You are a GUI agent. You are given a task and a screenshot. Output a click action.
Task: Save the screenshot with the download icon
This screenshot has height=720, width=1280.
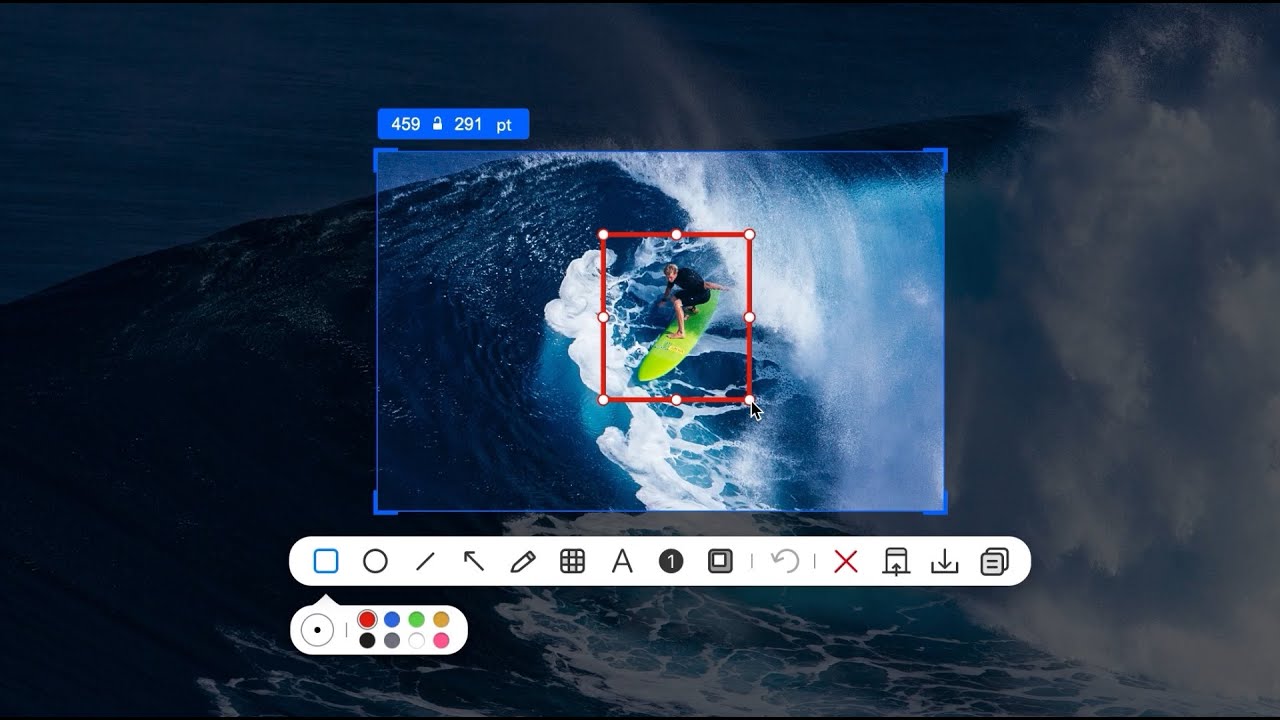[944, 562]
